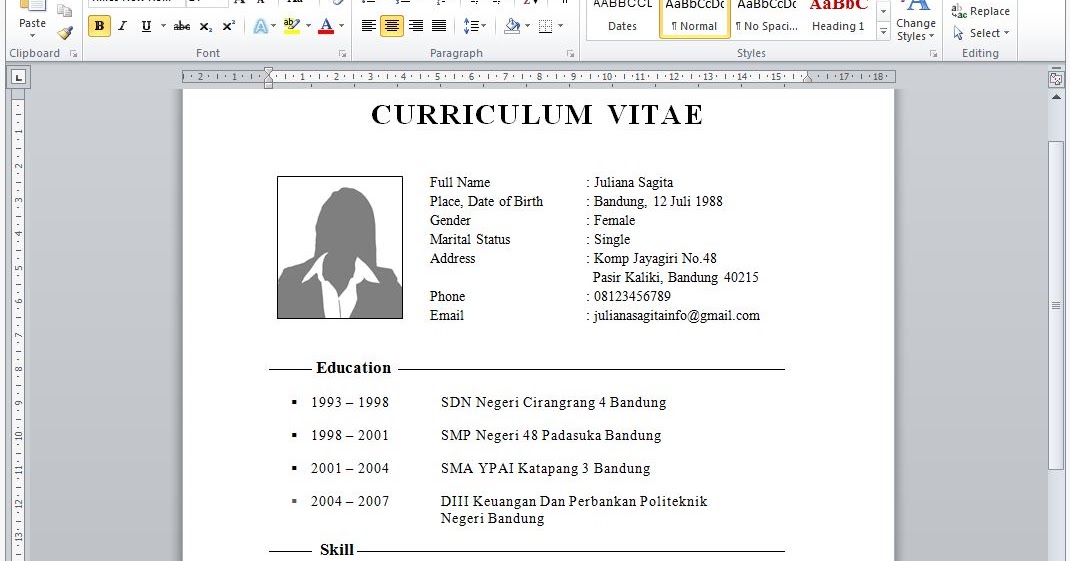Toggle Superscript formatting
This screenshot has width=1070, height=561.
229,26
